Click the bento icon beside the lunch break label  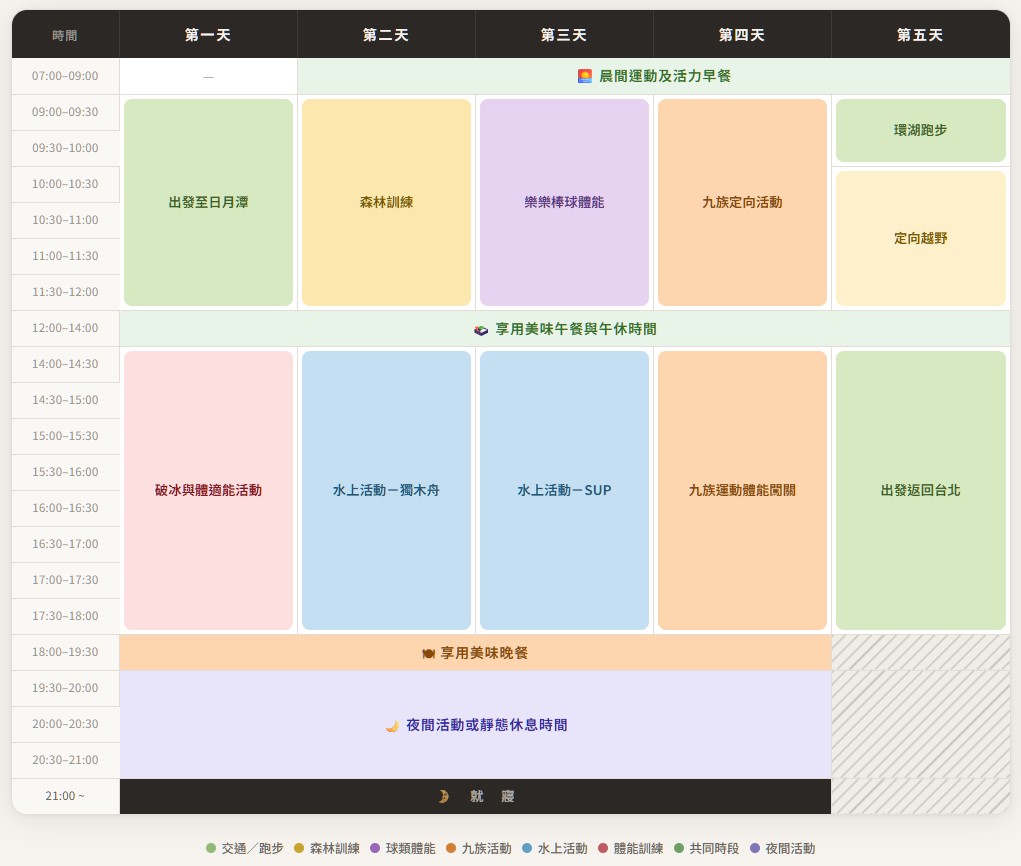pos(481,329)
